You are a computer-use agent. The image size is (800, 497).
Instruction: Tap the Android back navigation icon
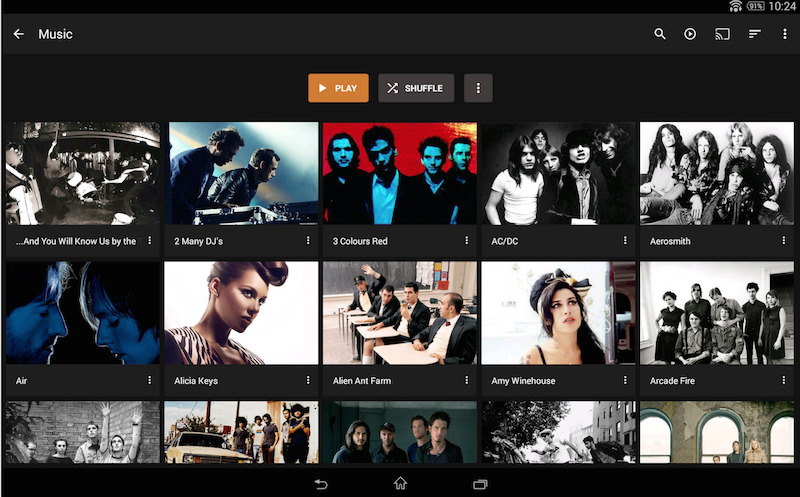pyautogui.click(x=321, y=484)
